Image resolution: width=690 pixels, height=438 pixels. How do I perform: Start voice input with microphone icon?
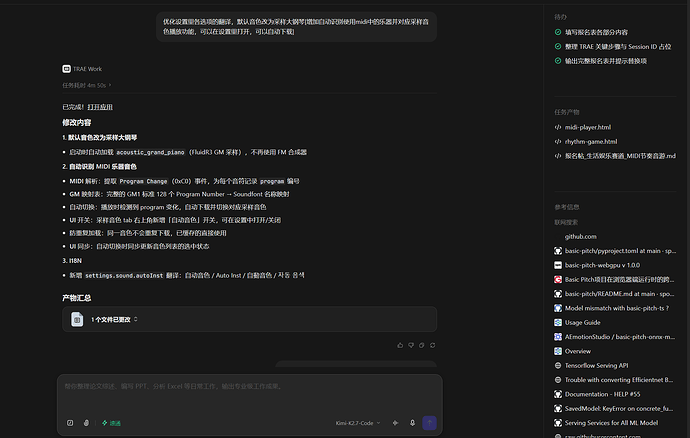412,423
